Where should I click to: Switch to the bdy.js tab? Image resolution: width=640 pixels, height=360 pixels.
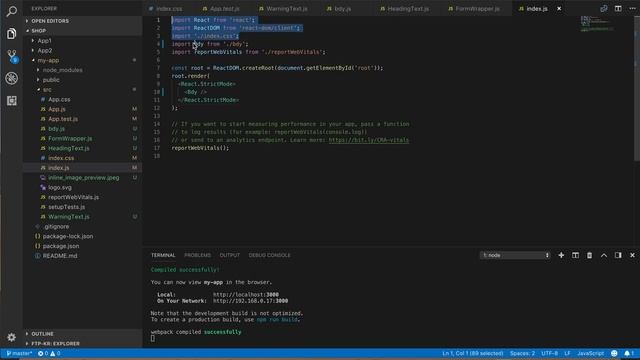pos(342,9)
